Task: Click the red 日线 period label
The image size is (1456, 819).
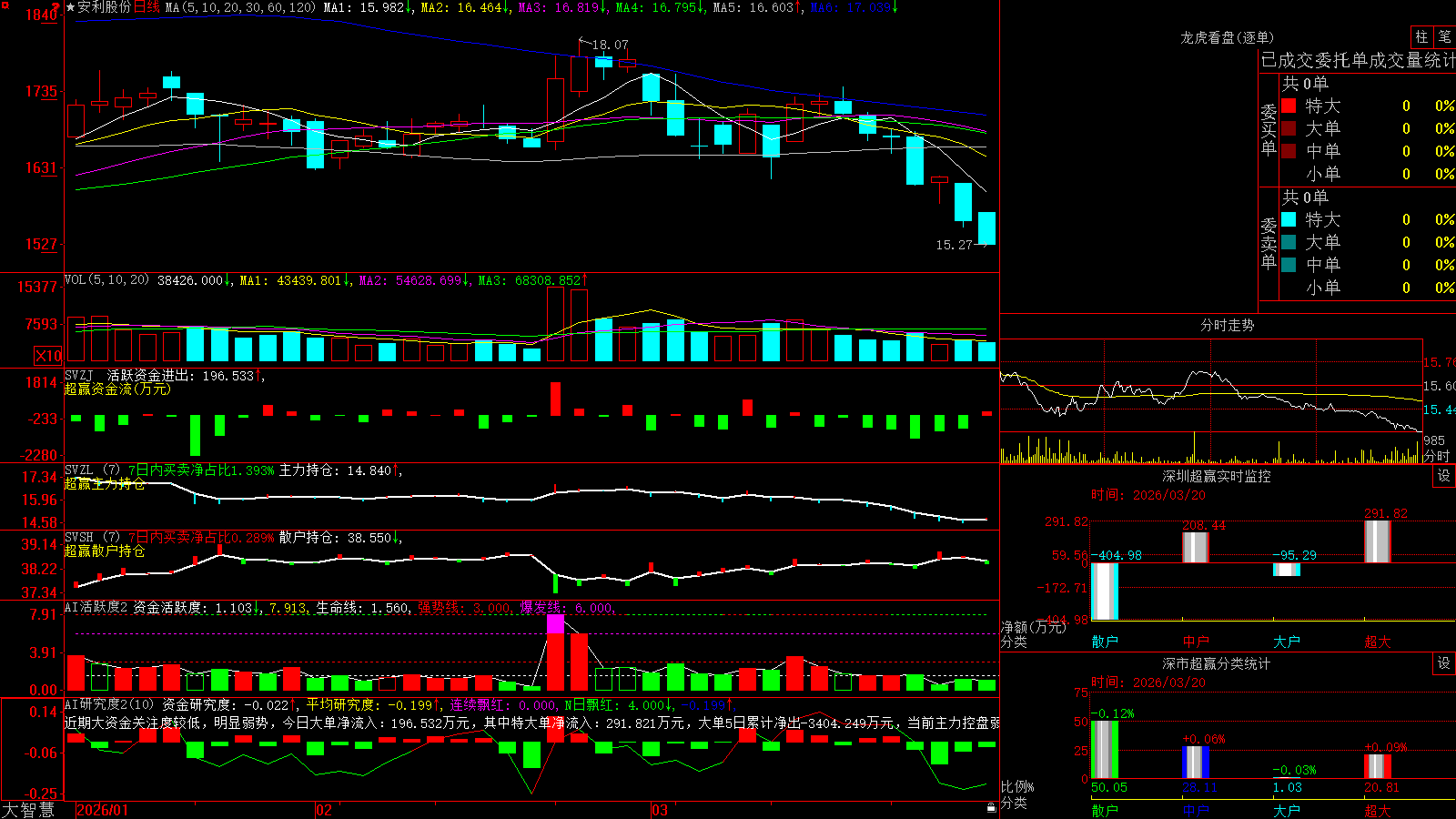Action: 147,7
